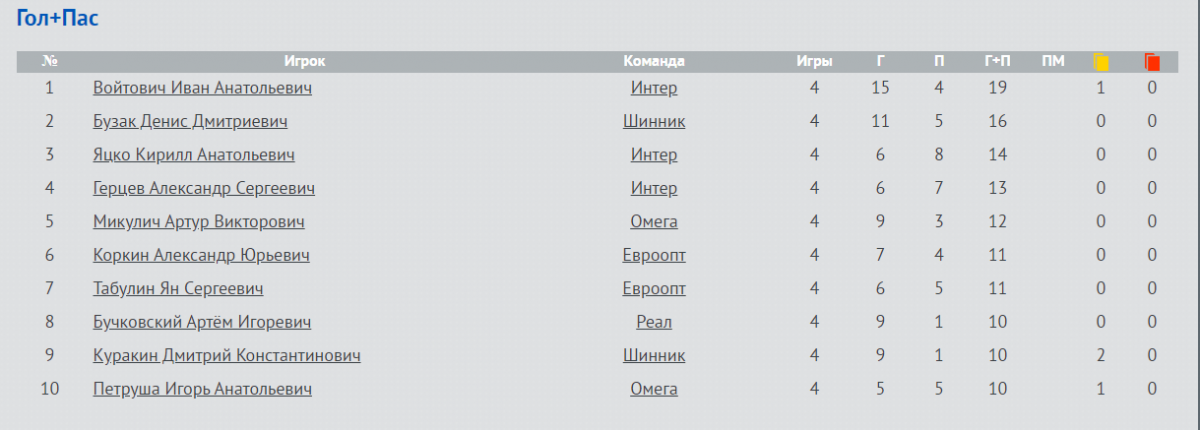The height and width of the screenshot is (430, 1200).
Task: Click the Игрок column header
Action: coord(304,61)
